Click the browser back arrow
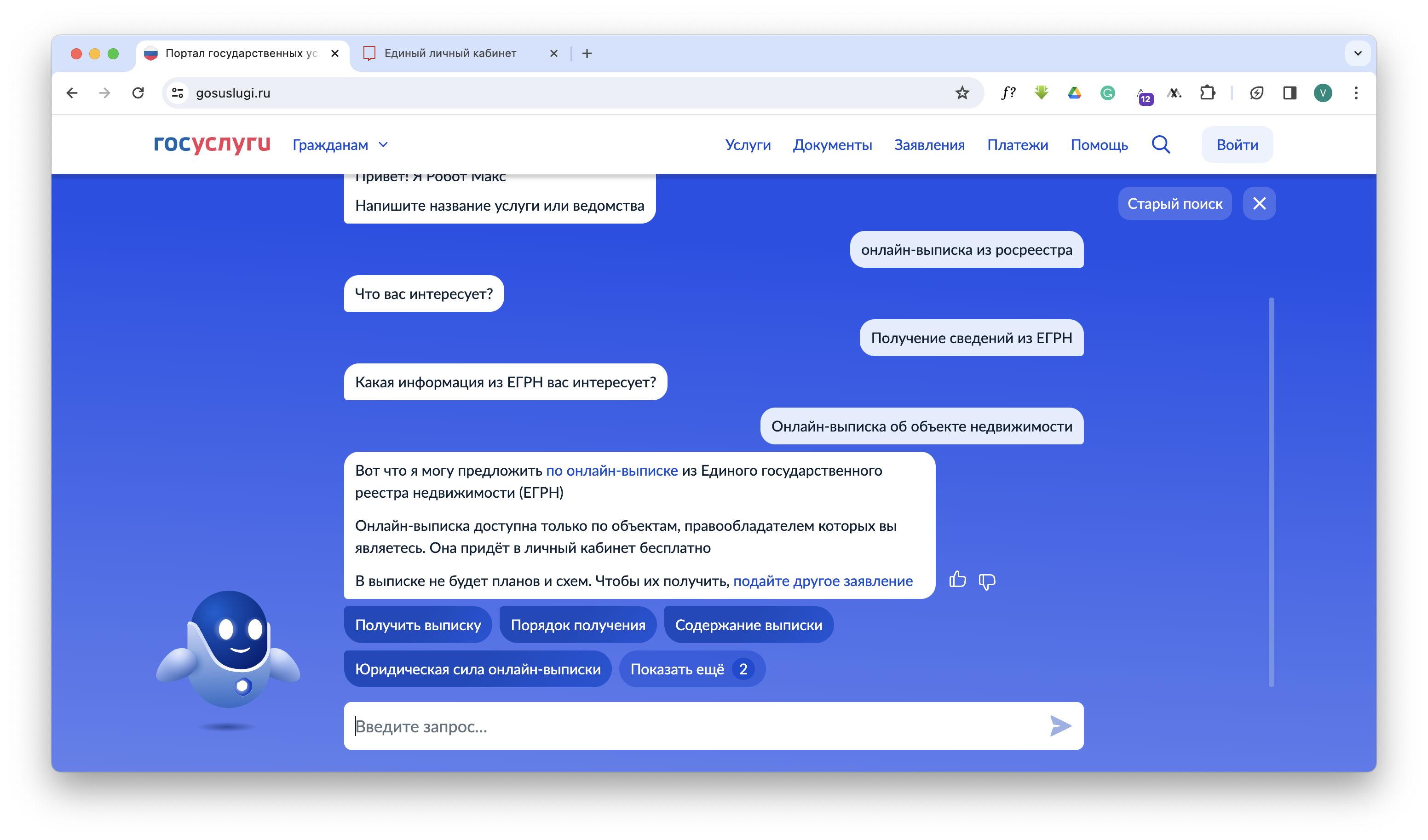1428x840 pixels. [72, 93]
